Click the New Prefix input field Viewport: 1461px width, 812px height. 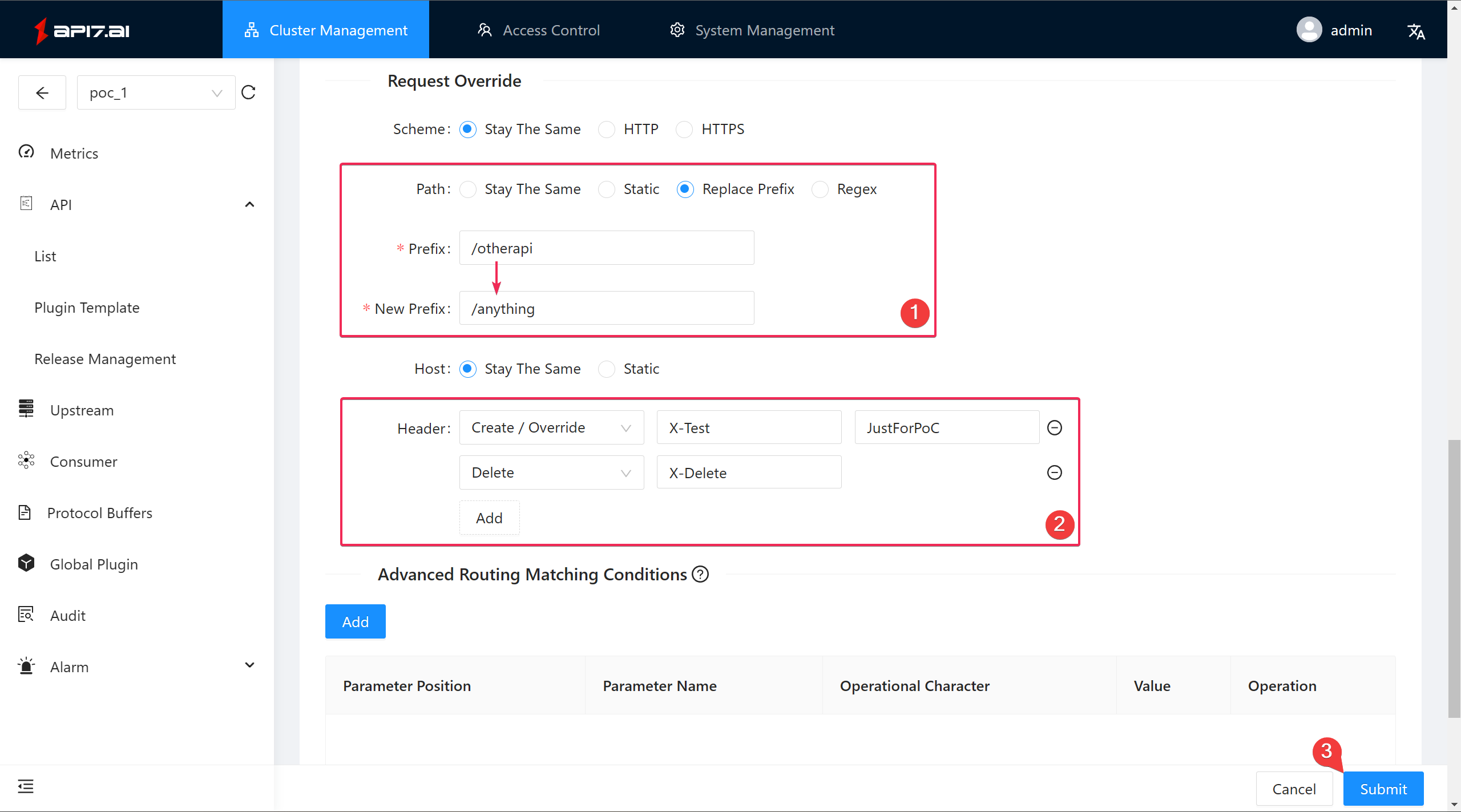tap(607, 308)
